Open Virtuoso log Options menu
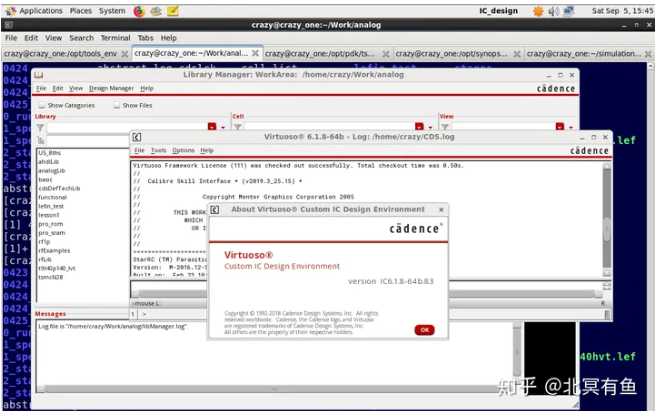This screenshot has height=411, width=655. tap(183, 150)
